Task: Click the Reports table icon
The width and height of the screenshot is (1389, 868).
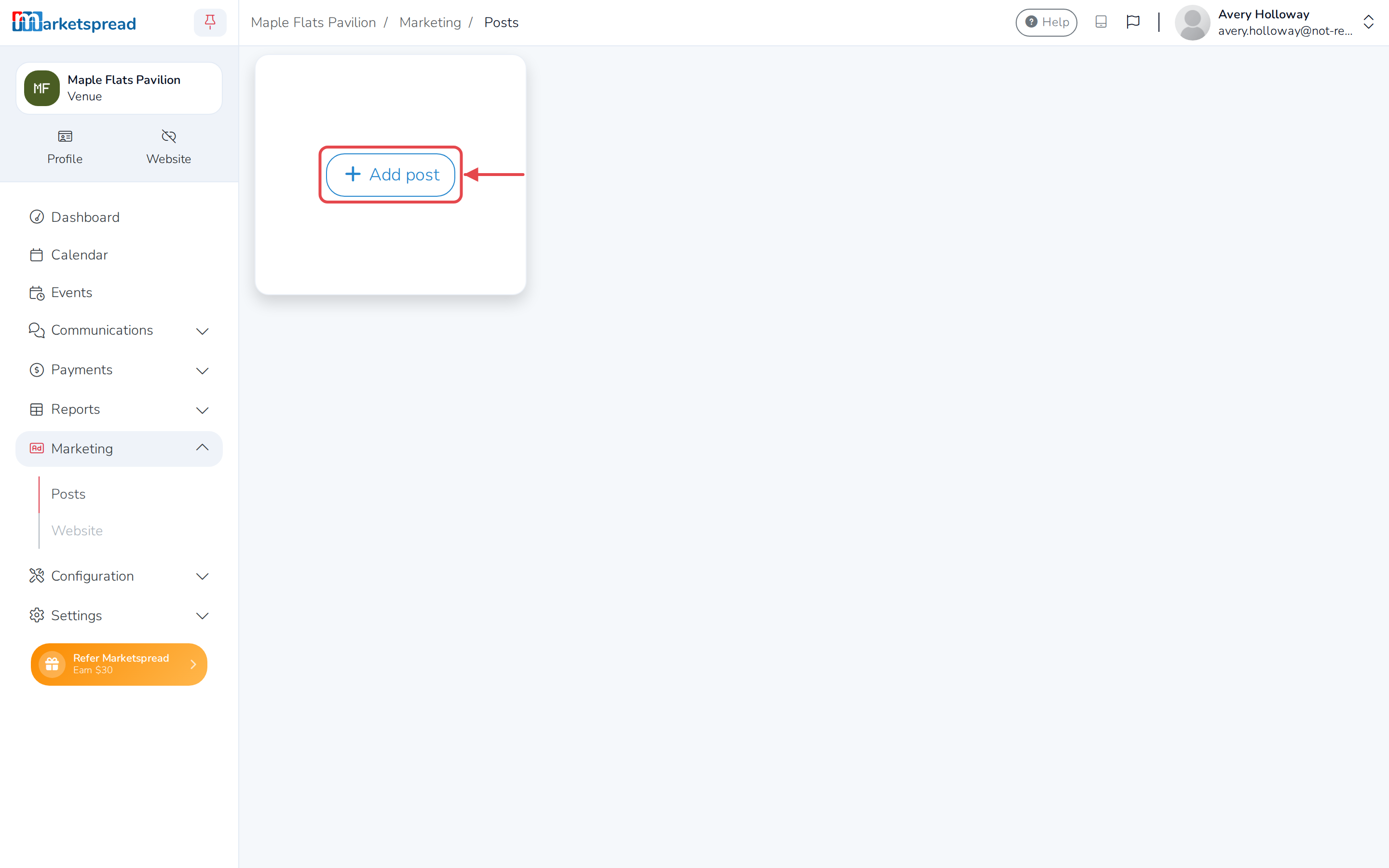Action: [x=37, y=409]
